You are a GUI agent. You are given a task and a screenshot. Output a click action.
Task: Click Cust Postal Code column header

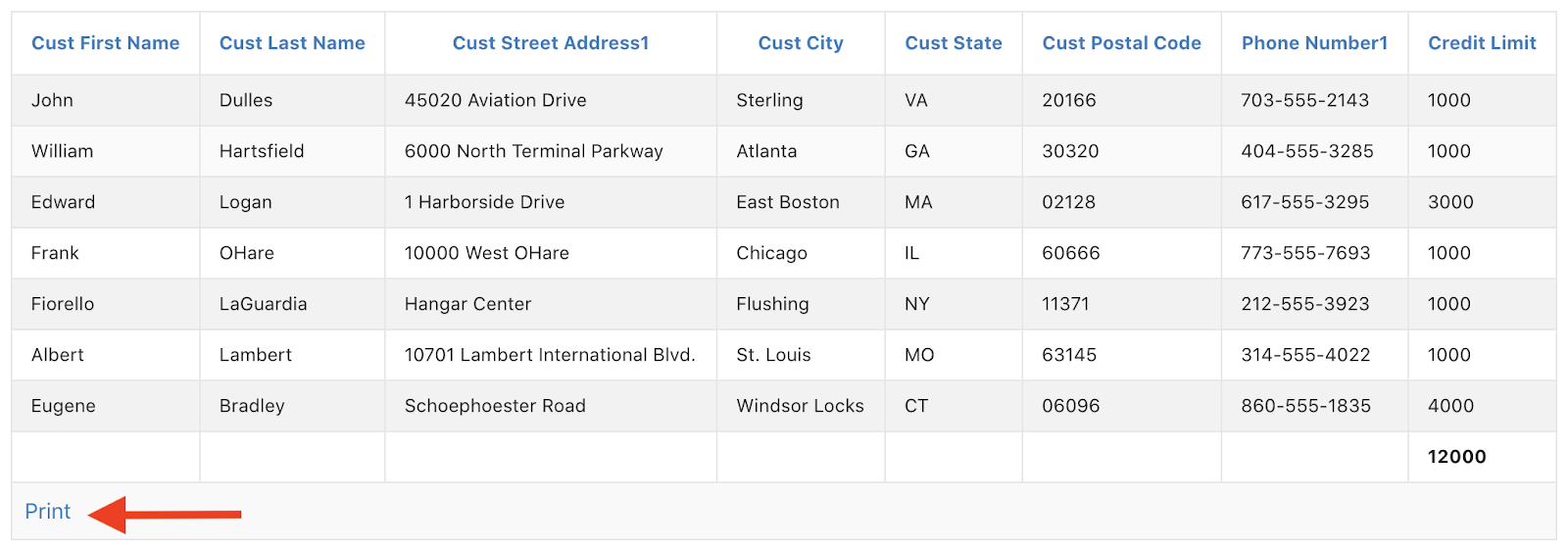[1121, 43]
